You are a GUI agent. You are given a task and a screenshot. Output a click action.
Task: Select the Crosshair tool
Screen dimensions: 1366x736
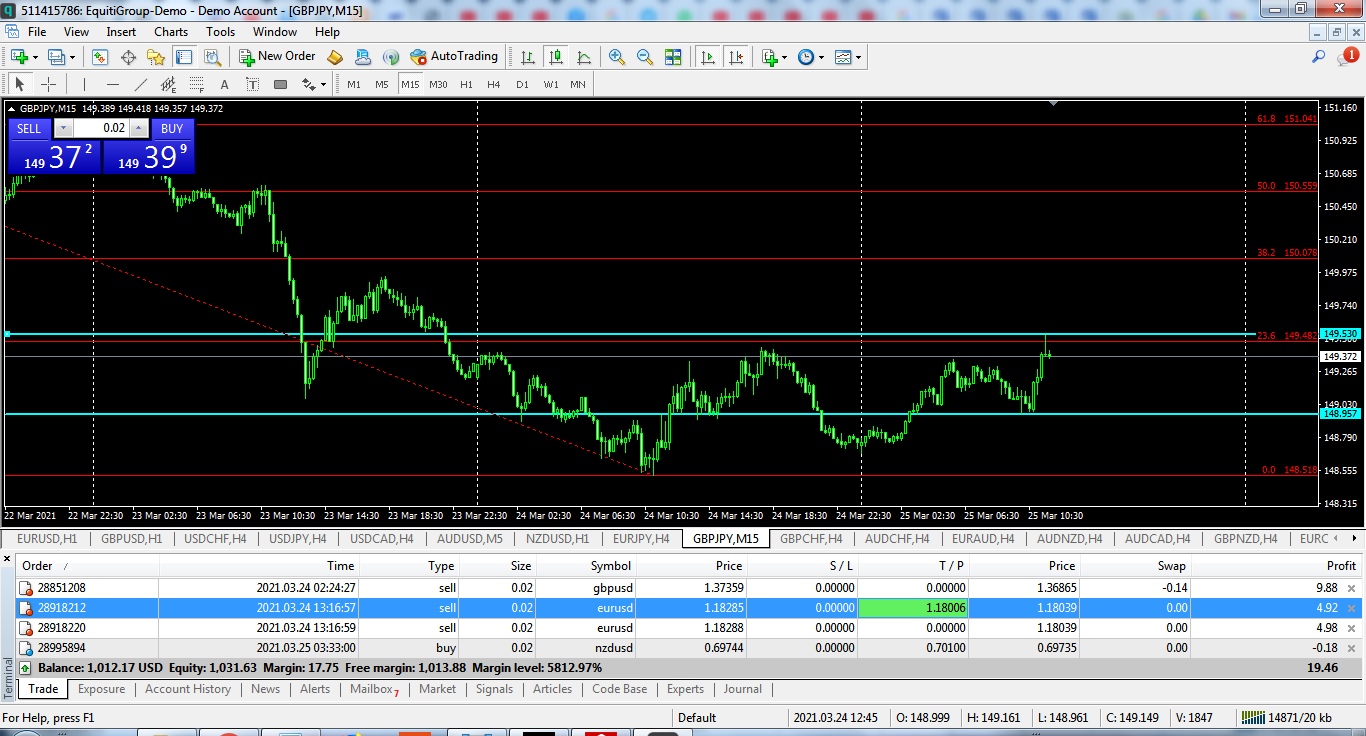[47, 84]
